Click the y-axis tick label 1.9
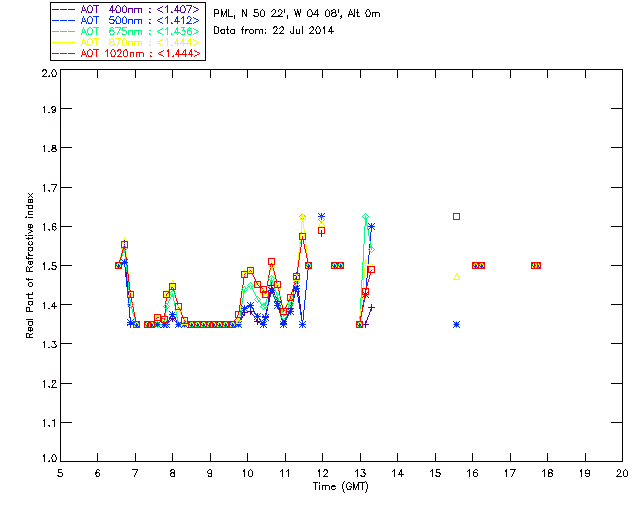Image resolution: width=640 pixels, height=512 pixels. (x=49, y=109)
